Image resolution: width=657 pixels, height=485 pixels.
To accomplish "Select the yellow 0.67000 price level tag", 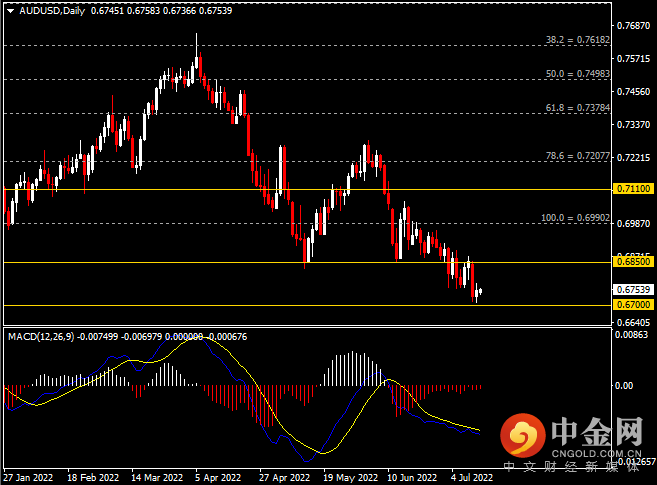I will point(633,304).
